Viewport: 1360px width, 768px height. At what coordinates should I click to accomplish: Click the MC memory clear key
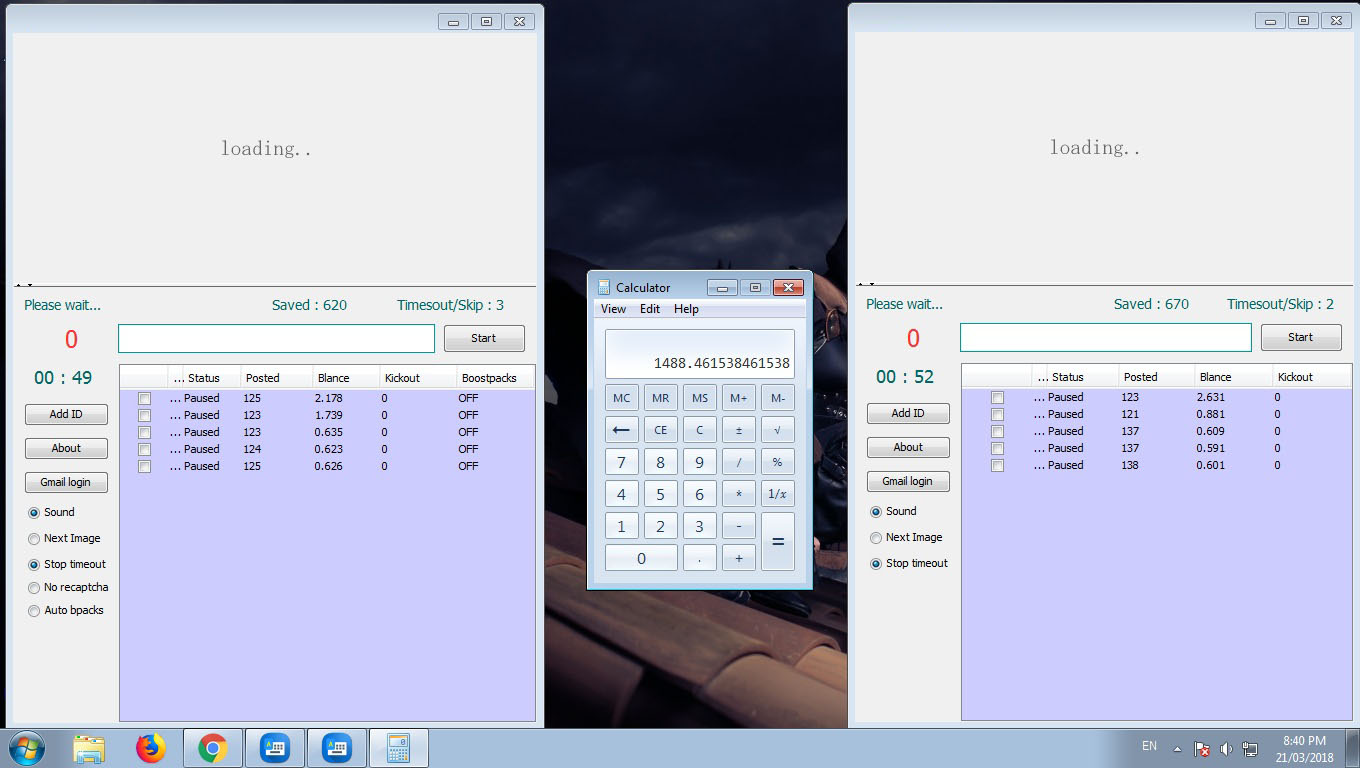click(x=621, y=398)
